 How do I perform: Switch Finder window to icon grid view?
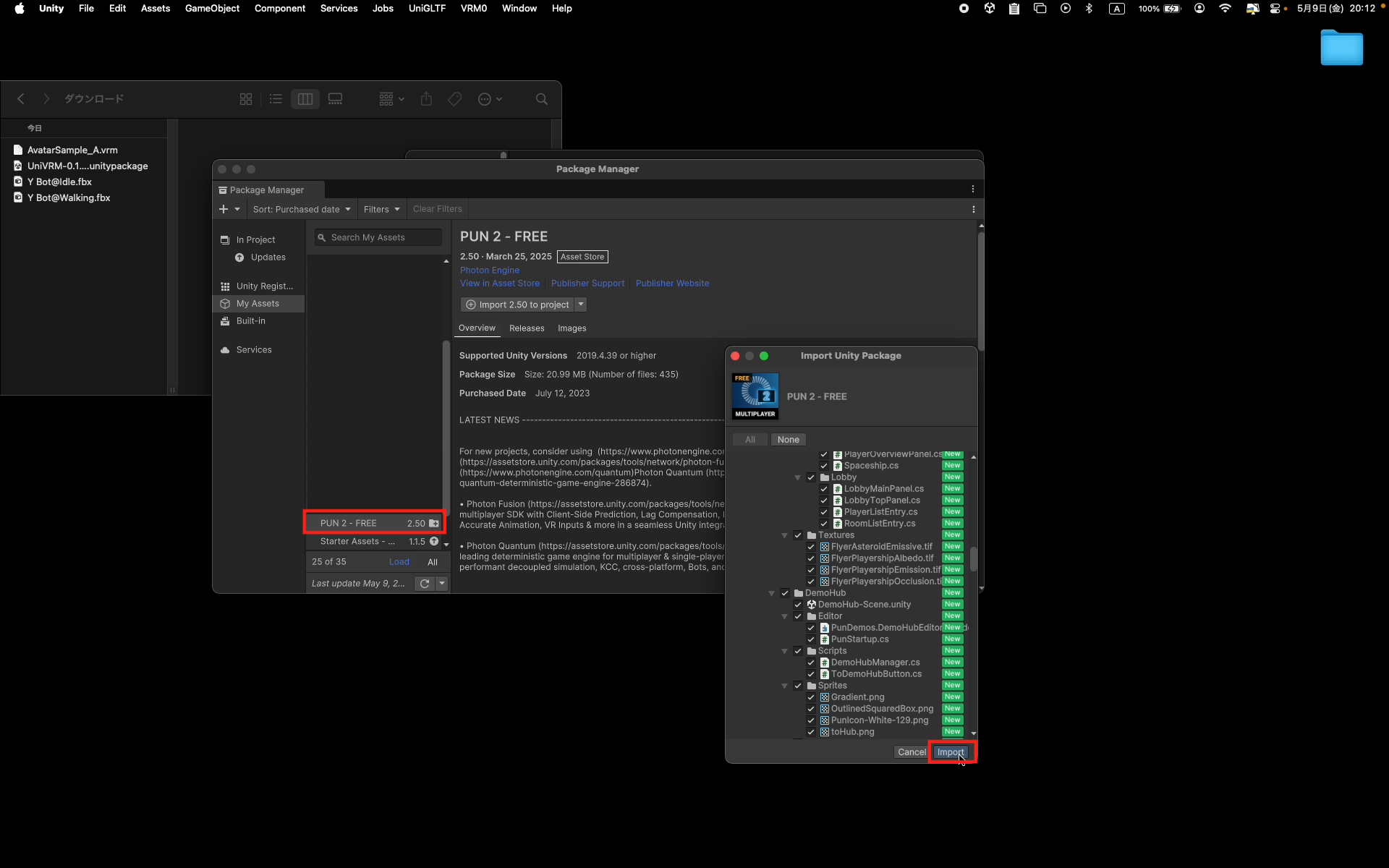(x=246, y=99)
